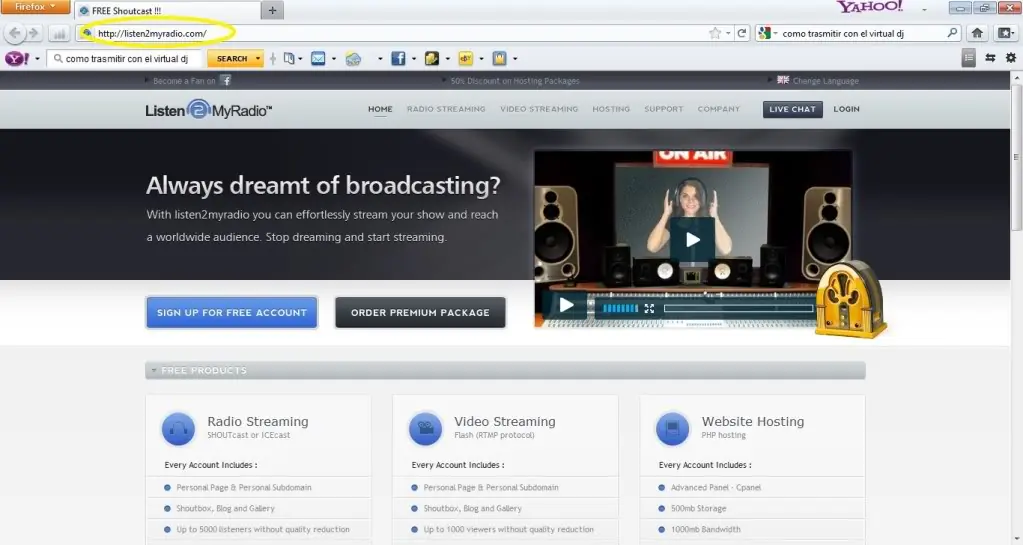Viewport: 1023px width, 545px height.
Task: Open the Facebook icon on Yahoo toolbar
Action: [398, 59]
